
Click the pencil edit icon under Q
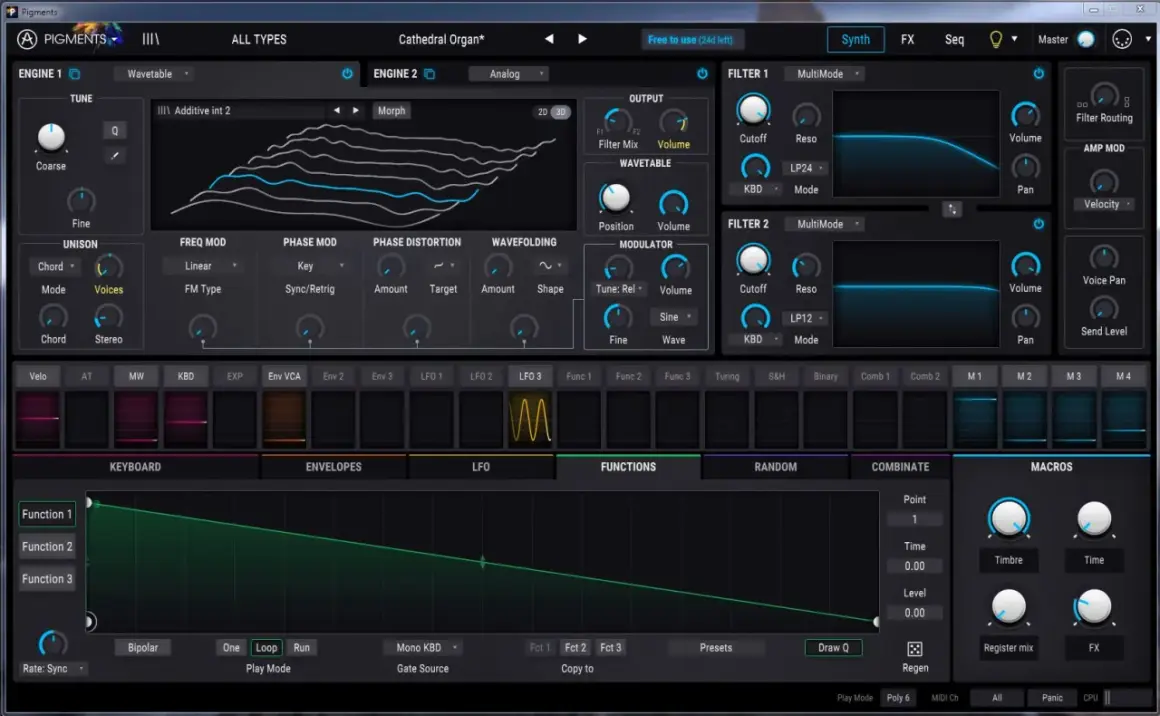click(x=115, y=155)
